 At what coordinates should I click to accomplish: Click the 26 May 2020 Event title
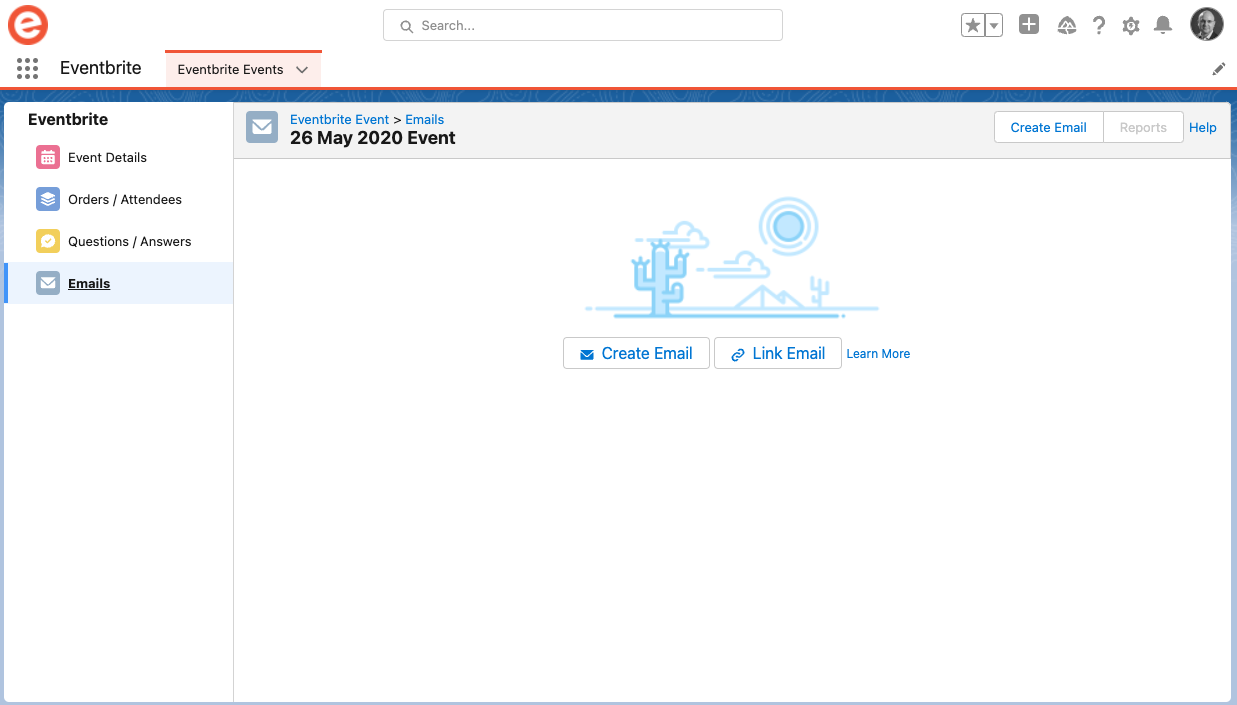tap(373, 138)
